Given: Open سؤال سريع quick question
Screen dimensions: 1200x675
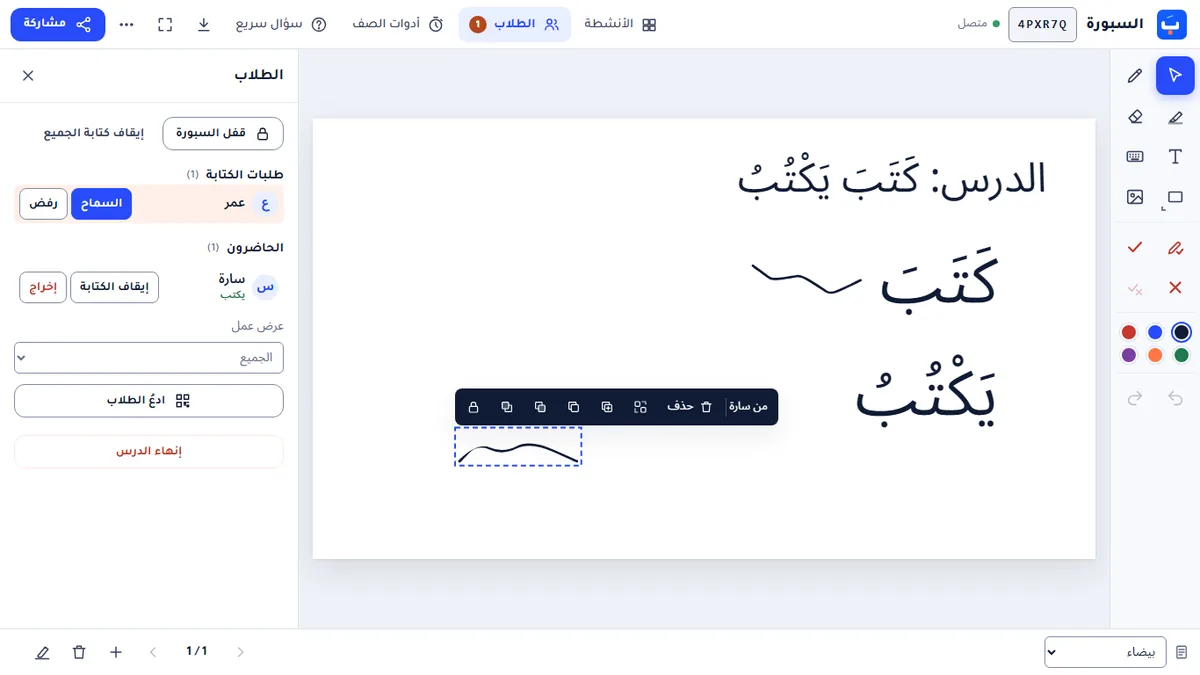Looking at the screenshot, I should 281,24.
